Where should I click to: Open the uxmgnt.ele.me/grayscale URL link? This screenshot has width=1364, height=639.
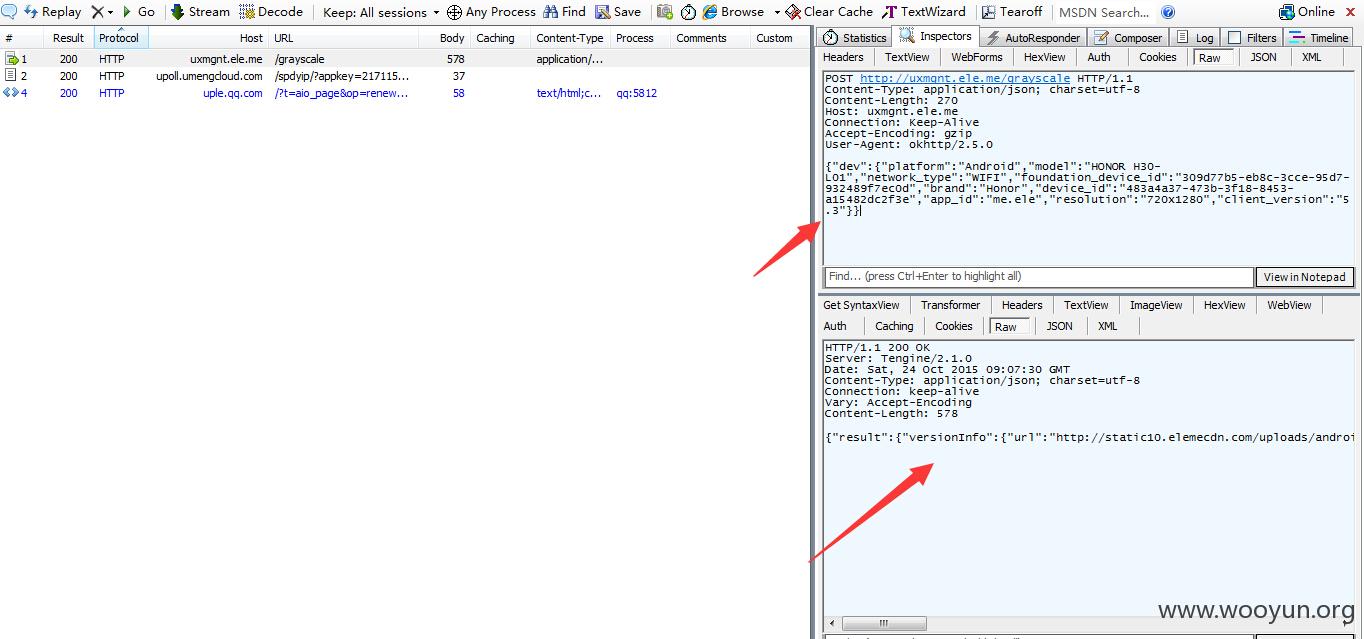point(964,78)
